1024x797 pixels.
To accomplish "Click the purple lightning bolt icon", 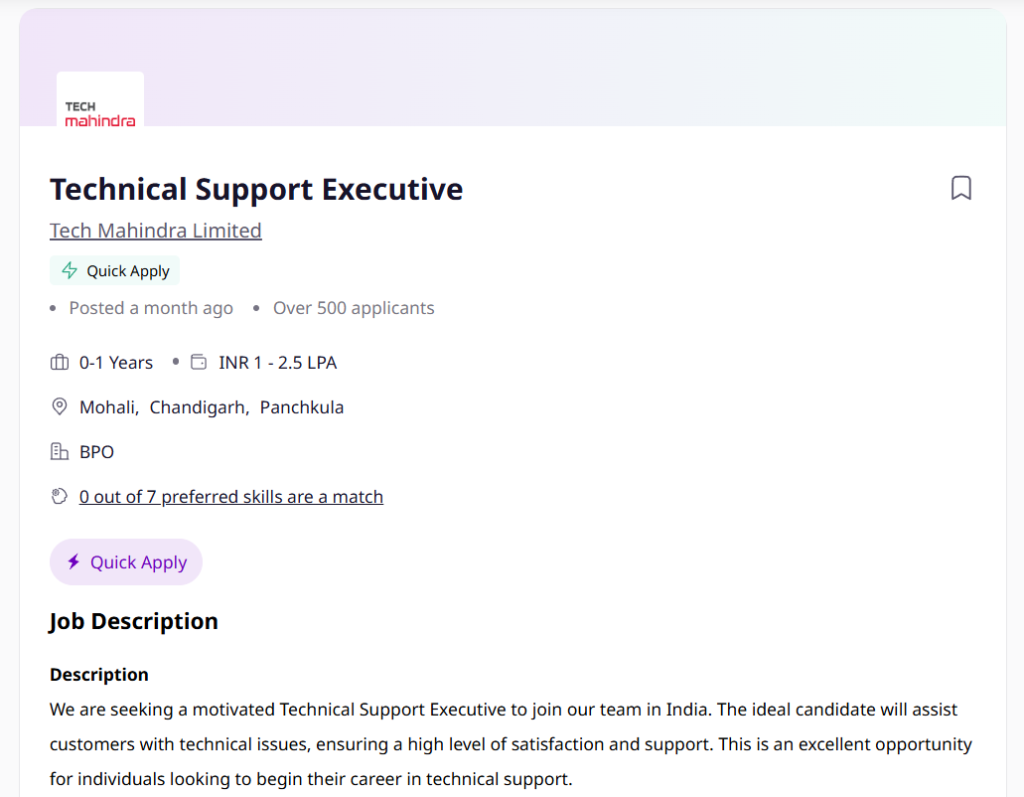I will [x=74, y=562].
